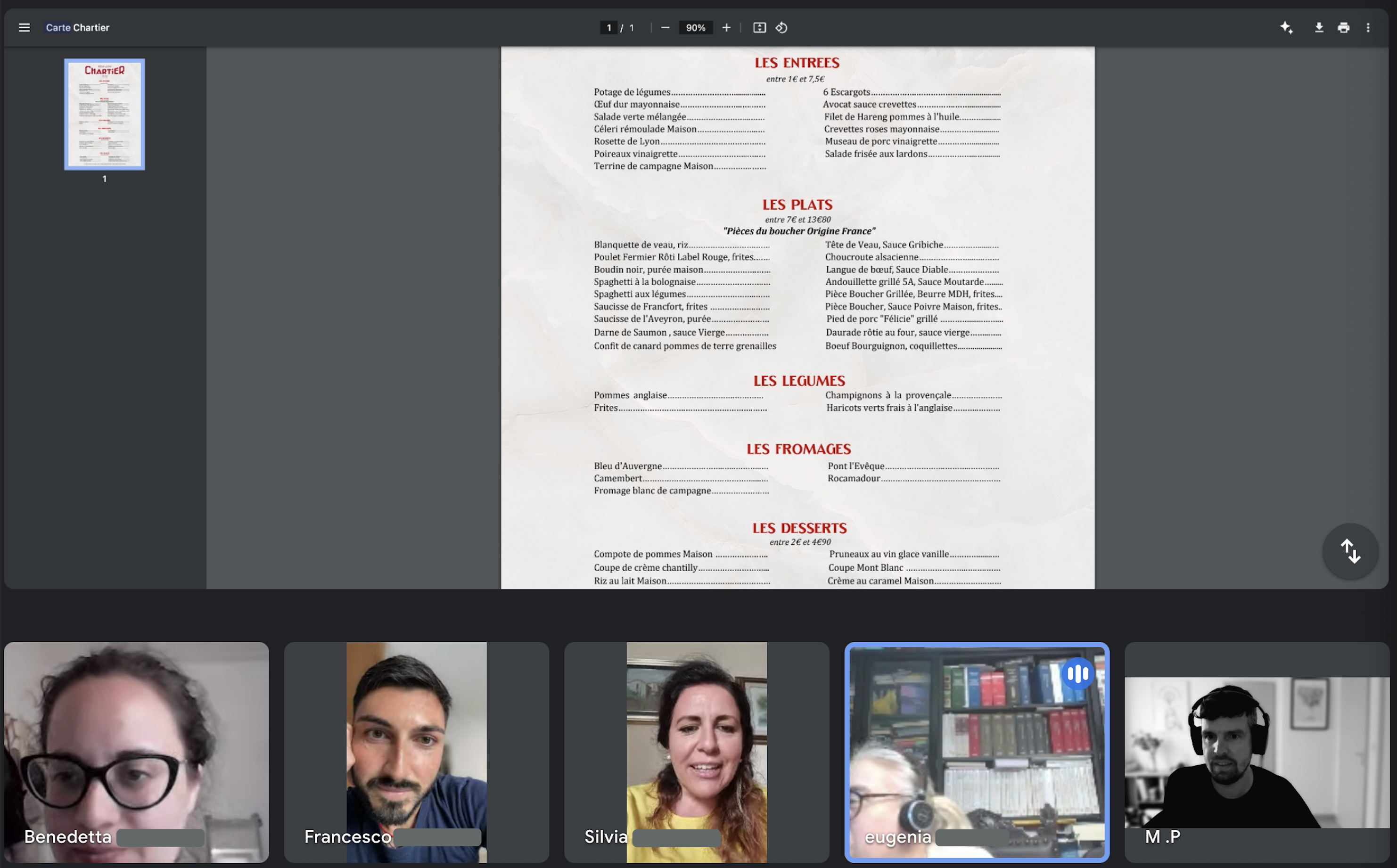Viewport: 1397px width, 868px height.
Task: Open the AI sparkle assistant icon
Action: point(1286,27)
